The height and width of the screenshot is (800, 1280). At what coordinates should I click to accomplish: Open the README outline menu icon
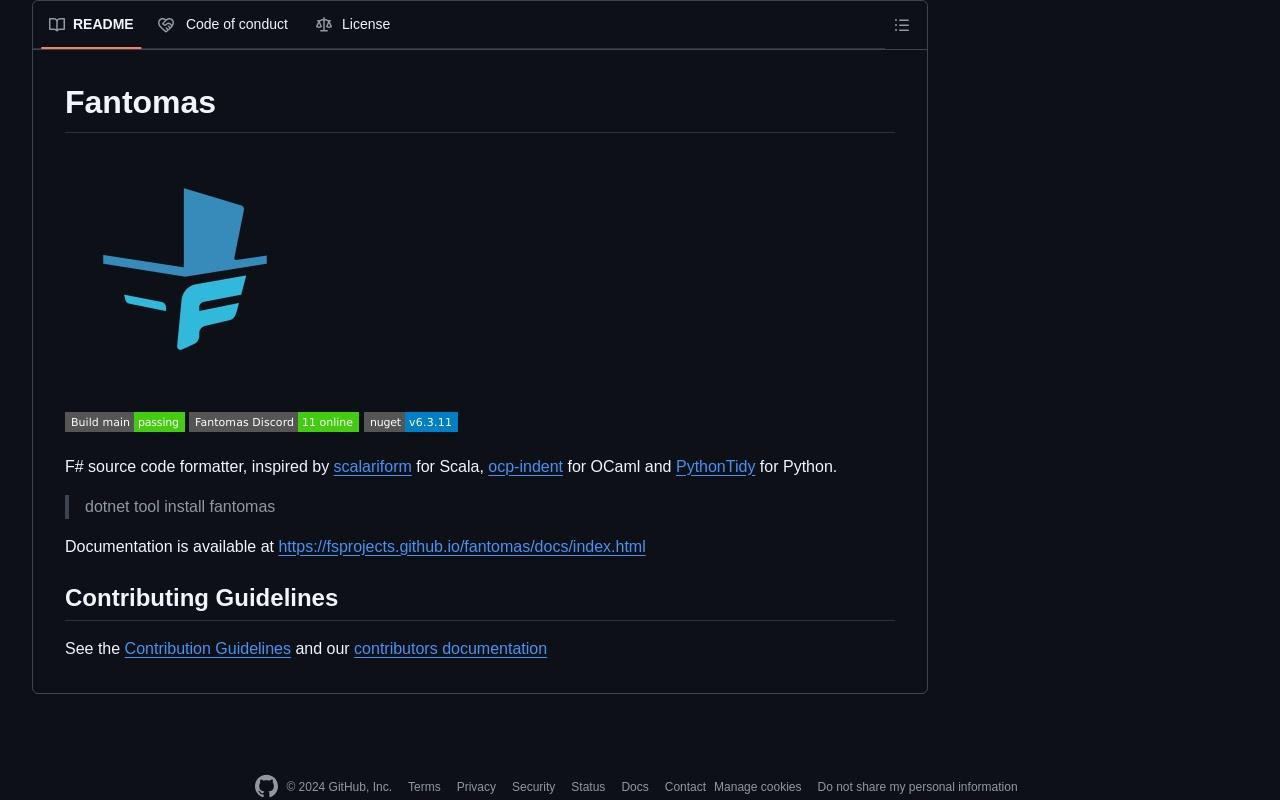click(x=901, y=25)
